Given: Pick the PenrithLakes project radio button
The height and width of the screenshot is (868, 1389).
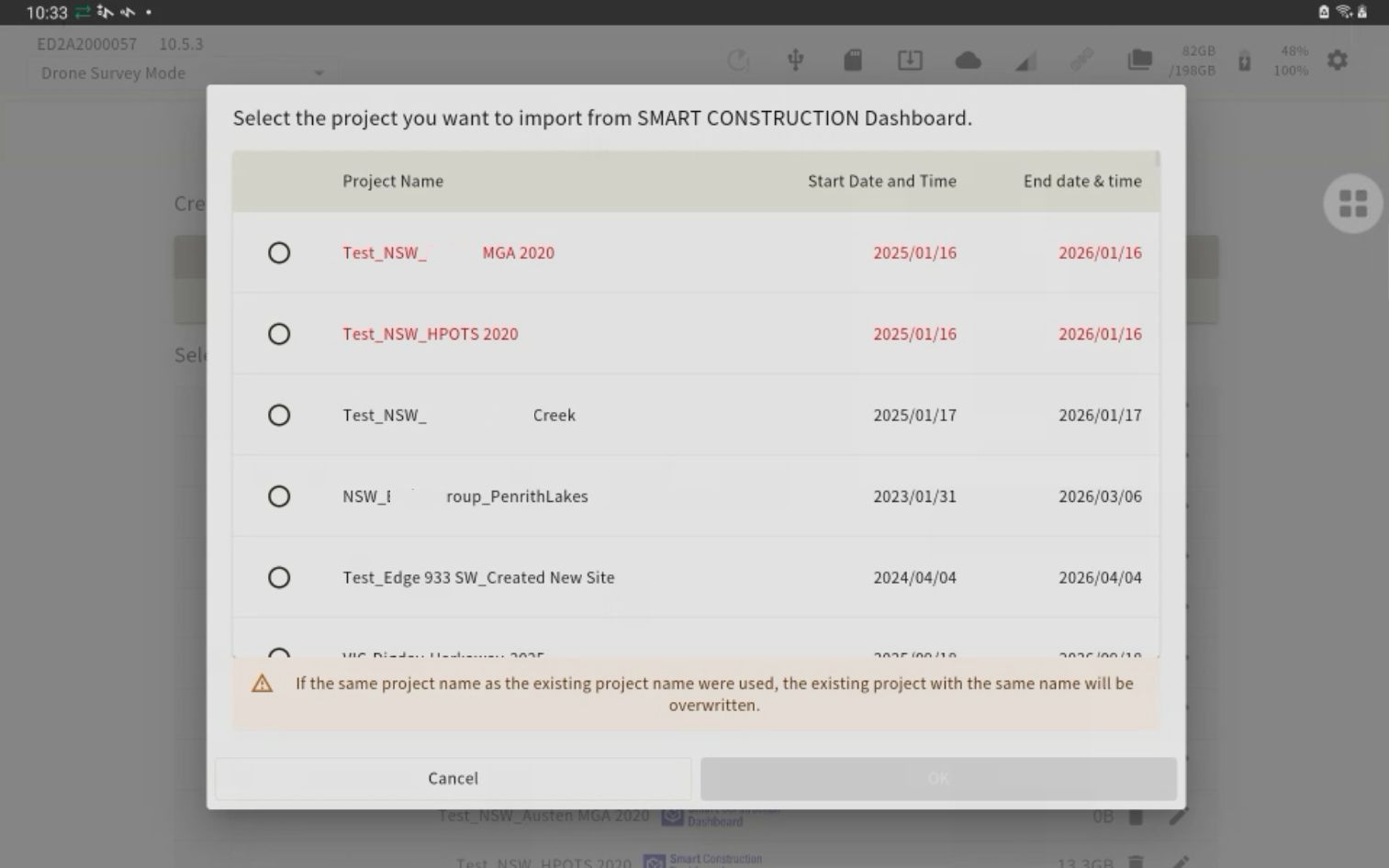Looking at the screenshot, I should point(279,496).
